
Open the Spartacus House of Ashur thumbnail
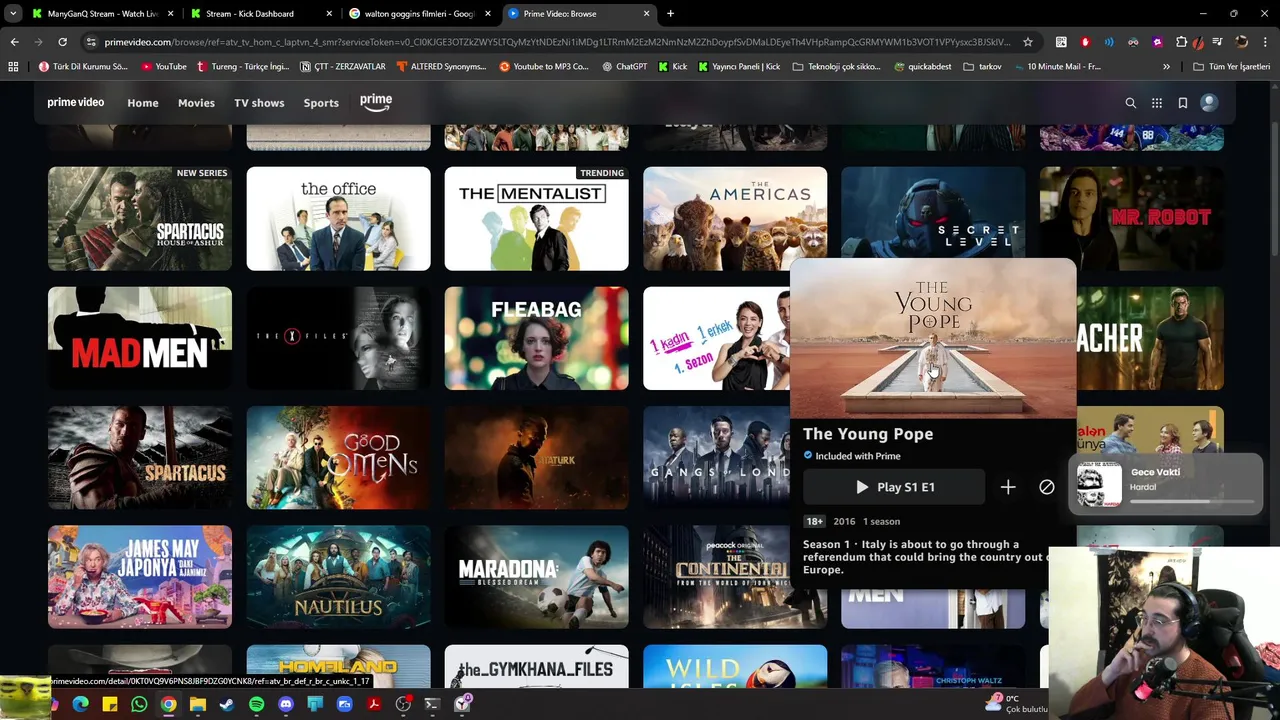[140, 219]
